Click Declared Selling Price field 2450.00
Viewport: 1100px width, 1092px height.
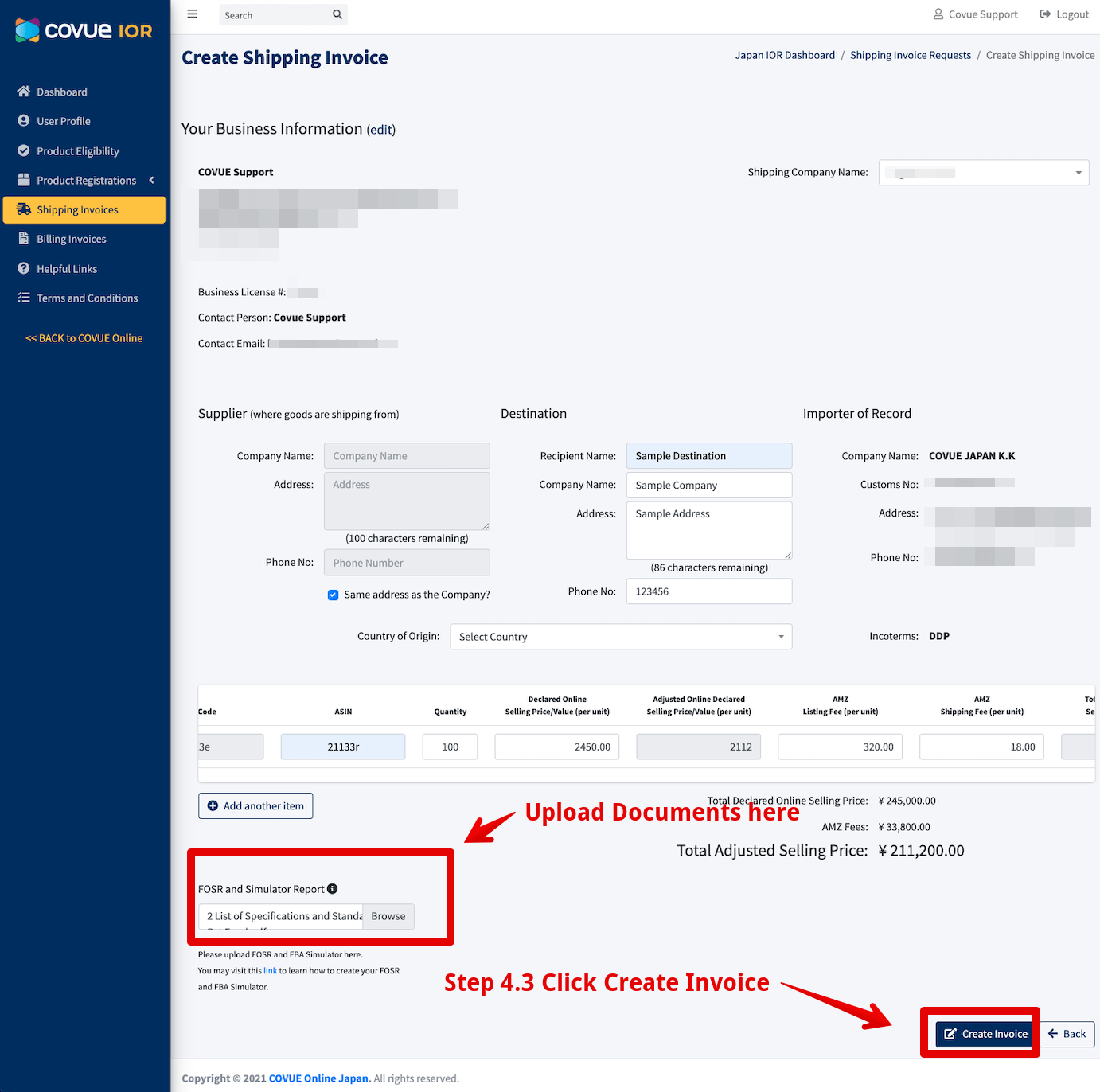(x=557, y=747)
